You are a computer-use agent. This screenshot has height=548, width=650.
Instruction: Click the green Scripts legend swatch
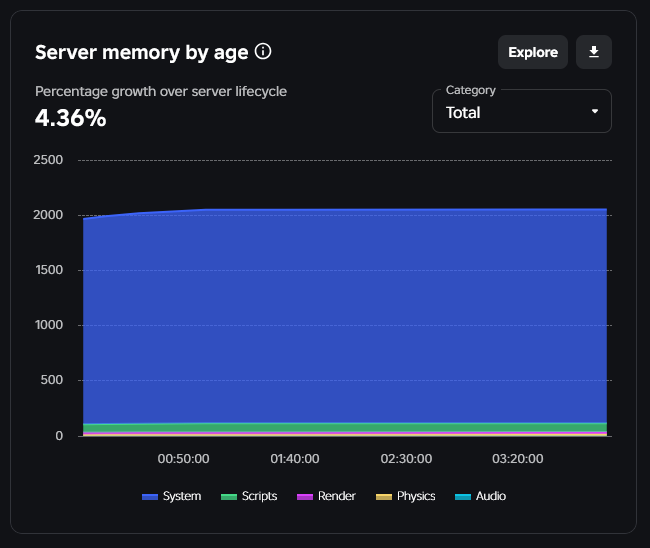tap(229, 497)
